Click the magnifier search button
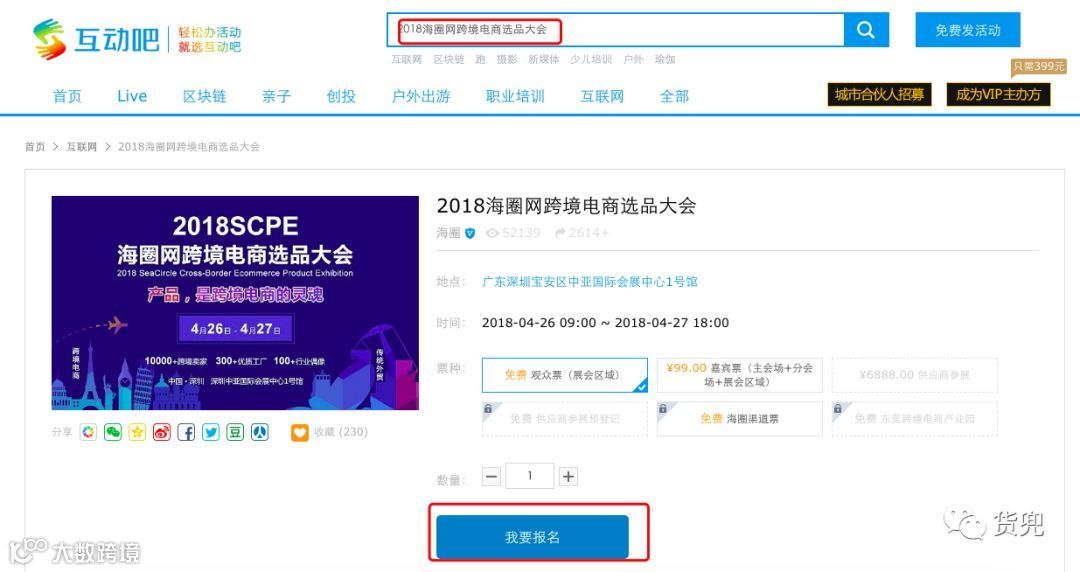Viewport: 1080px width, 572px height. point(866,30)
